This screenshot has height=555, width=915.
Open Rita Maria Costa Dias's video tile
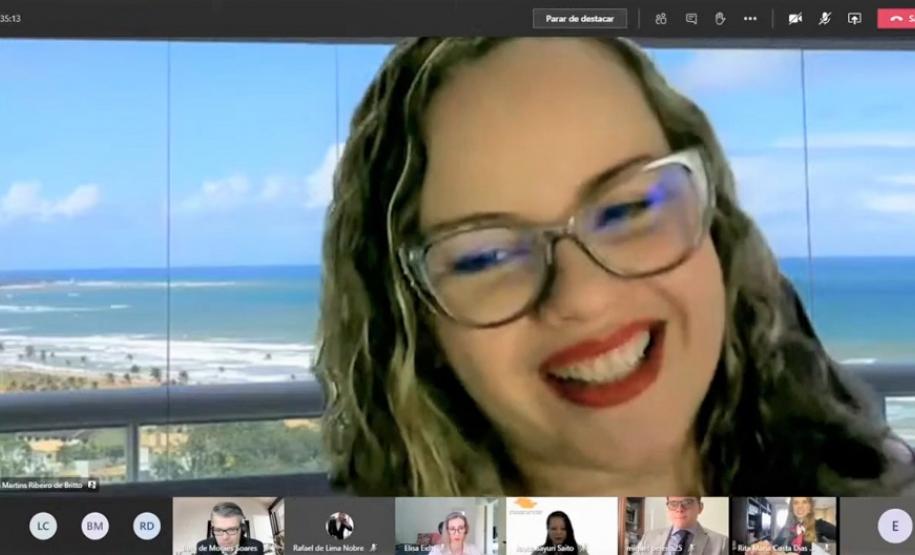click(x=784, y=525)
